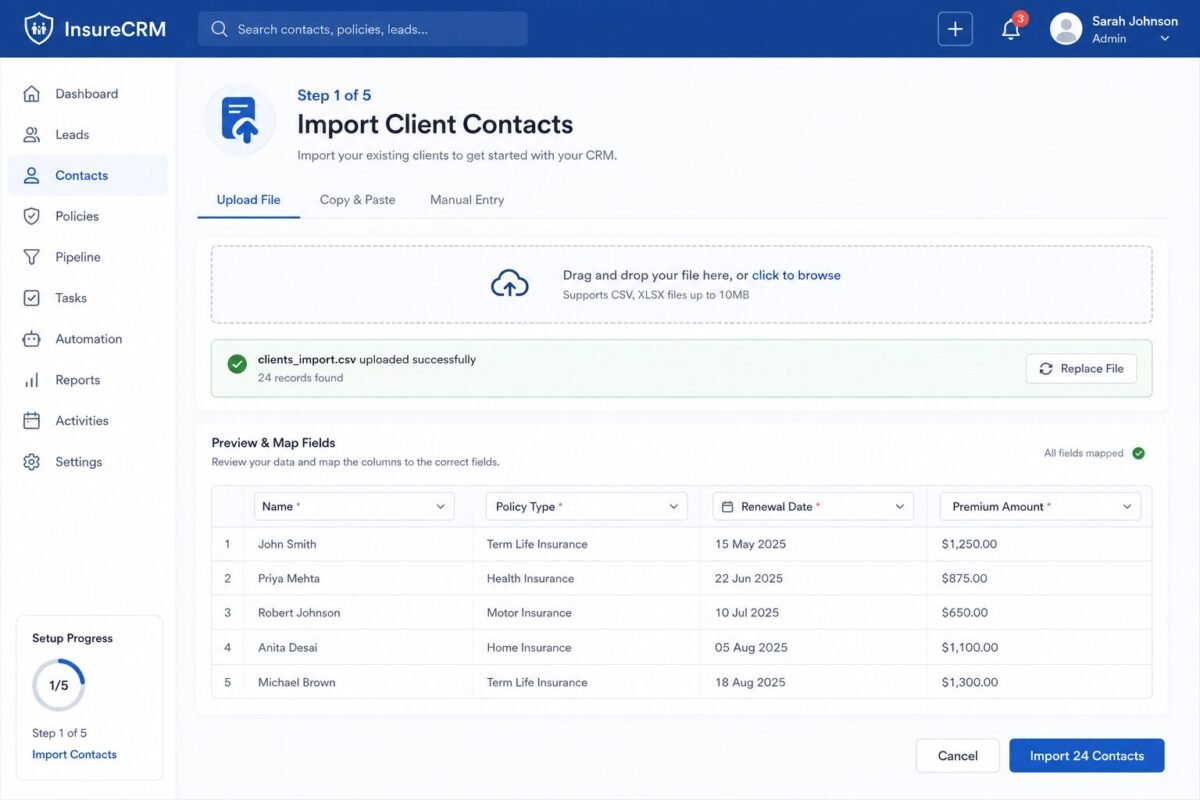The height and width of the screenshot is (800, 1200).
Task: Click the Import Contacts setup link
Action: pyautogui.click(x=74, y=755)
